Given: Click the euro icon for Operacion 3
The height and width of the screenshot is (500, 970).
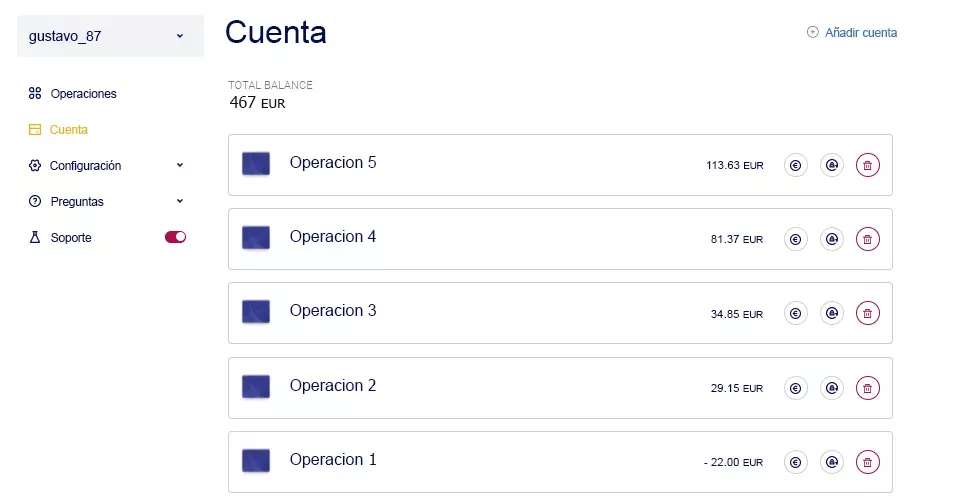Looking at the screenshot, I should 795,314.
